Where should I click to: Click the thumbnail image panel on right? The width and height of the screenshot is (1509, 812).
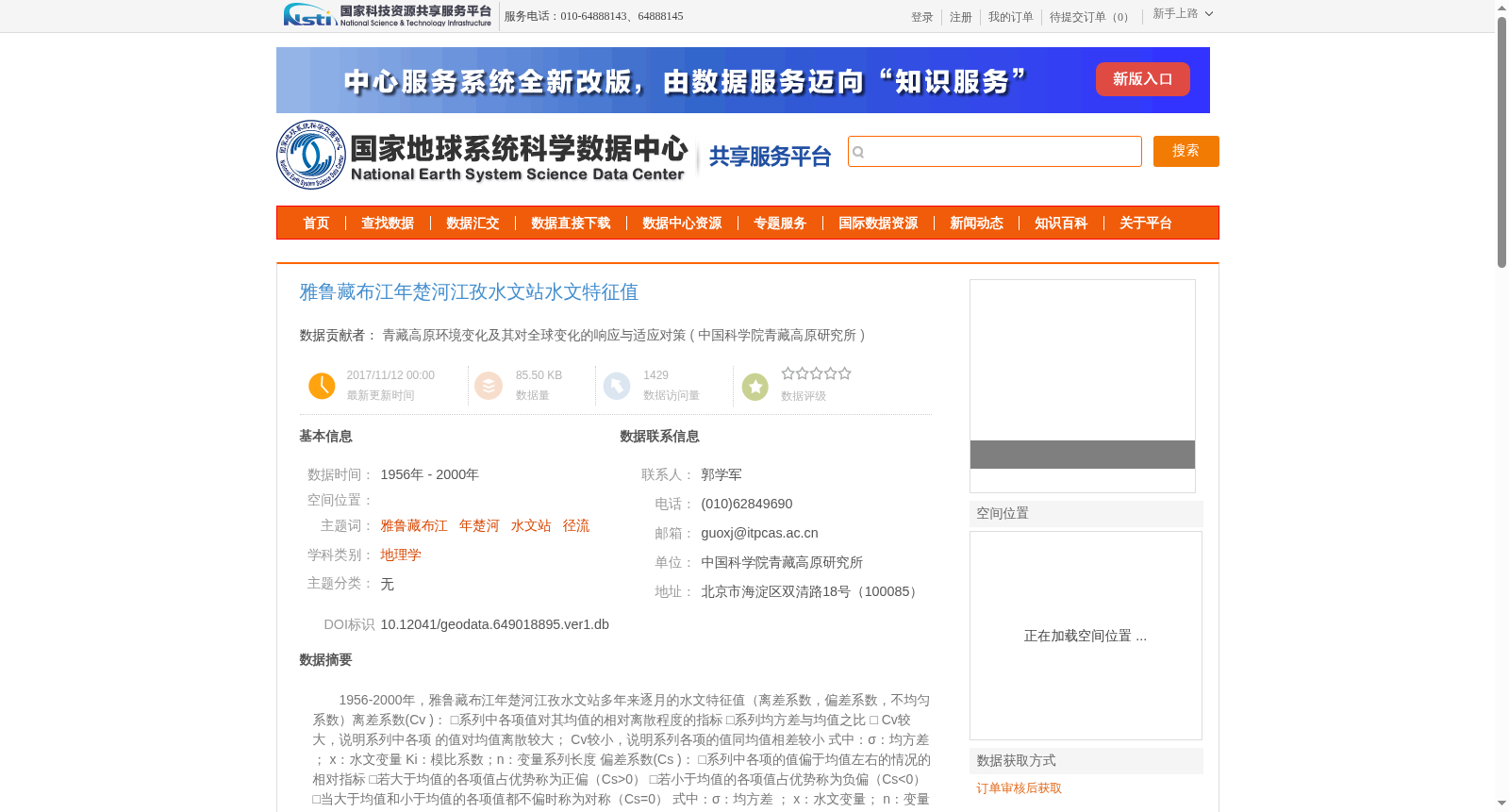point(1082,386)
